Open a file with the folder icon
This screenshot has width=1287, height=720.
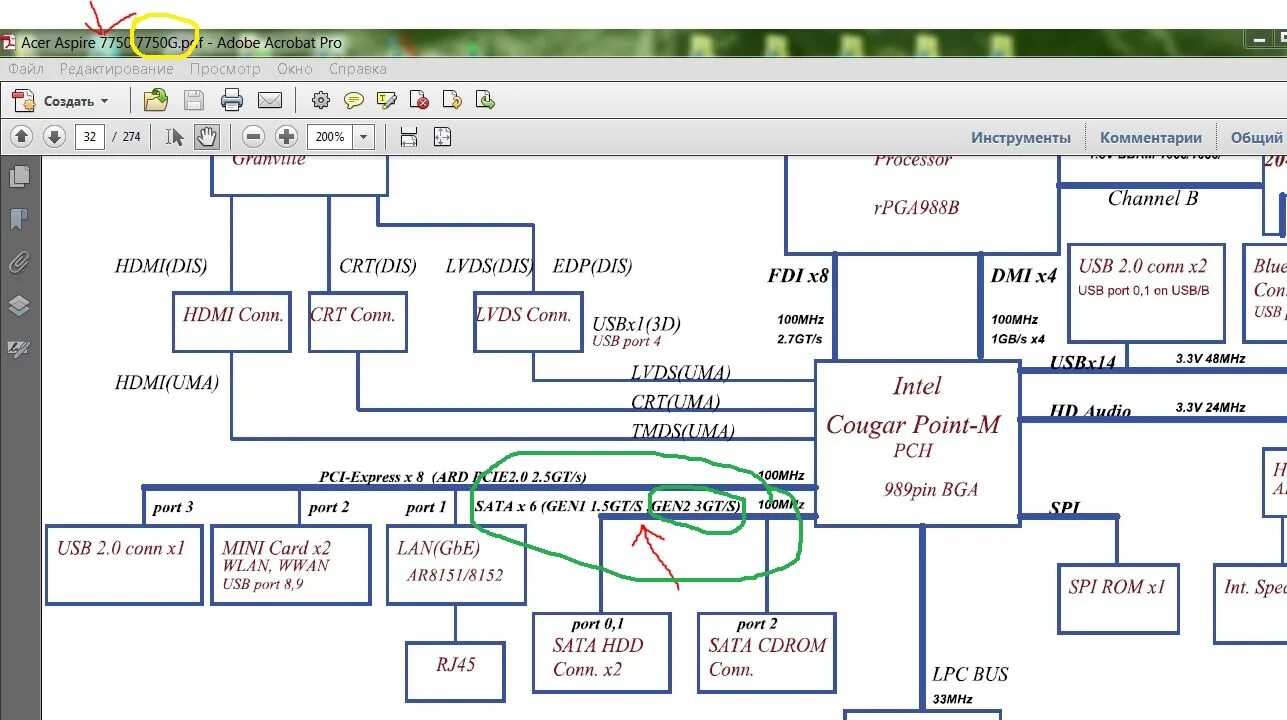155,100
